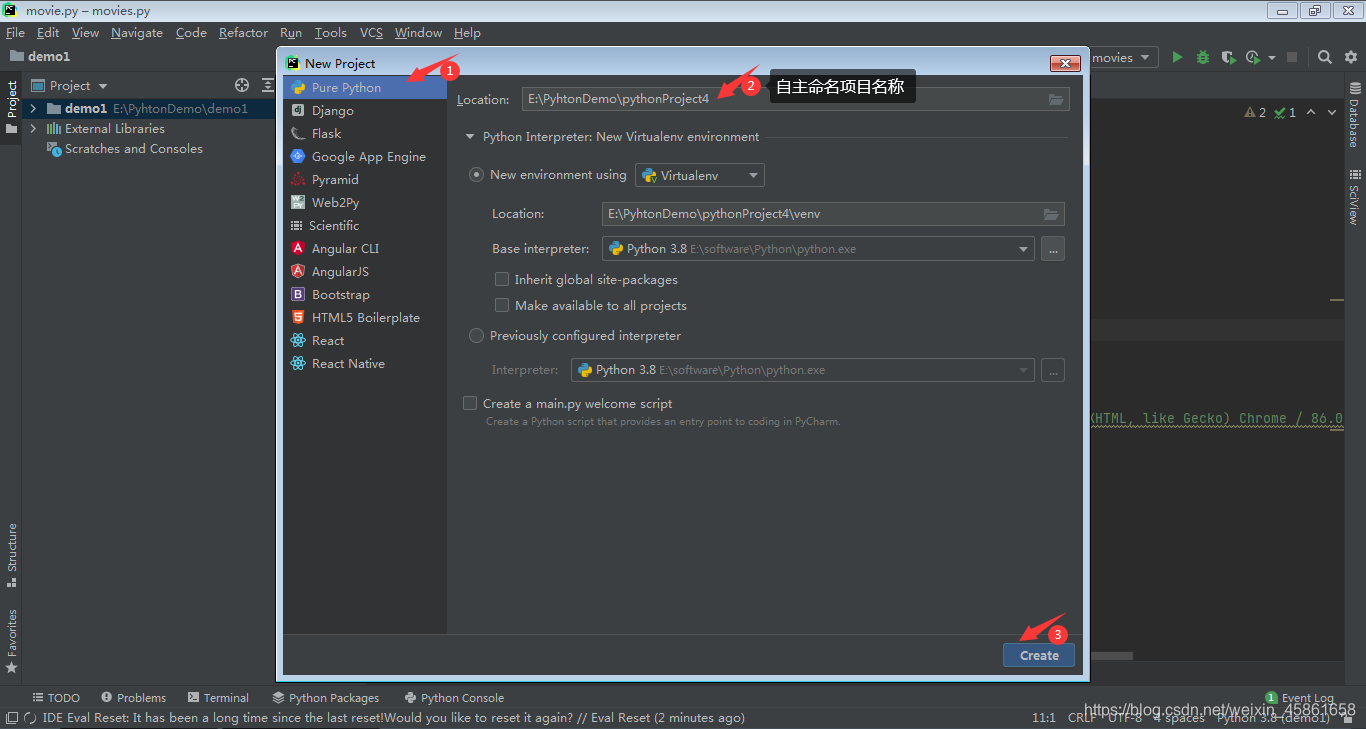Tick Create a main.py welcome script

tap(470, 404)
